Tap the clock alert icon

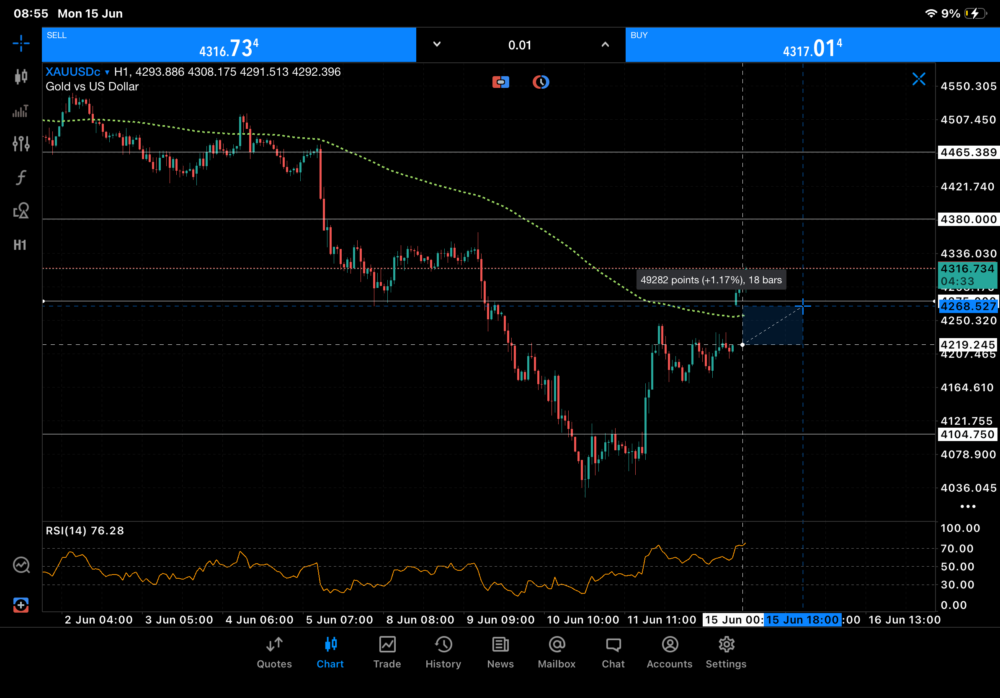tap(541, 82)
